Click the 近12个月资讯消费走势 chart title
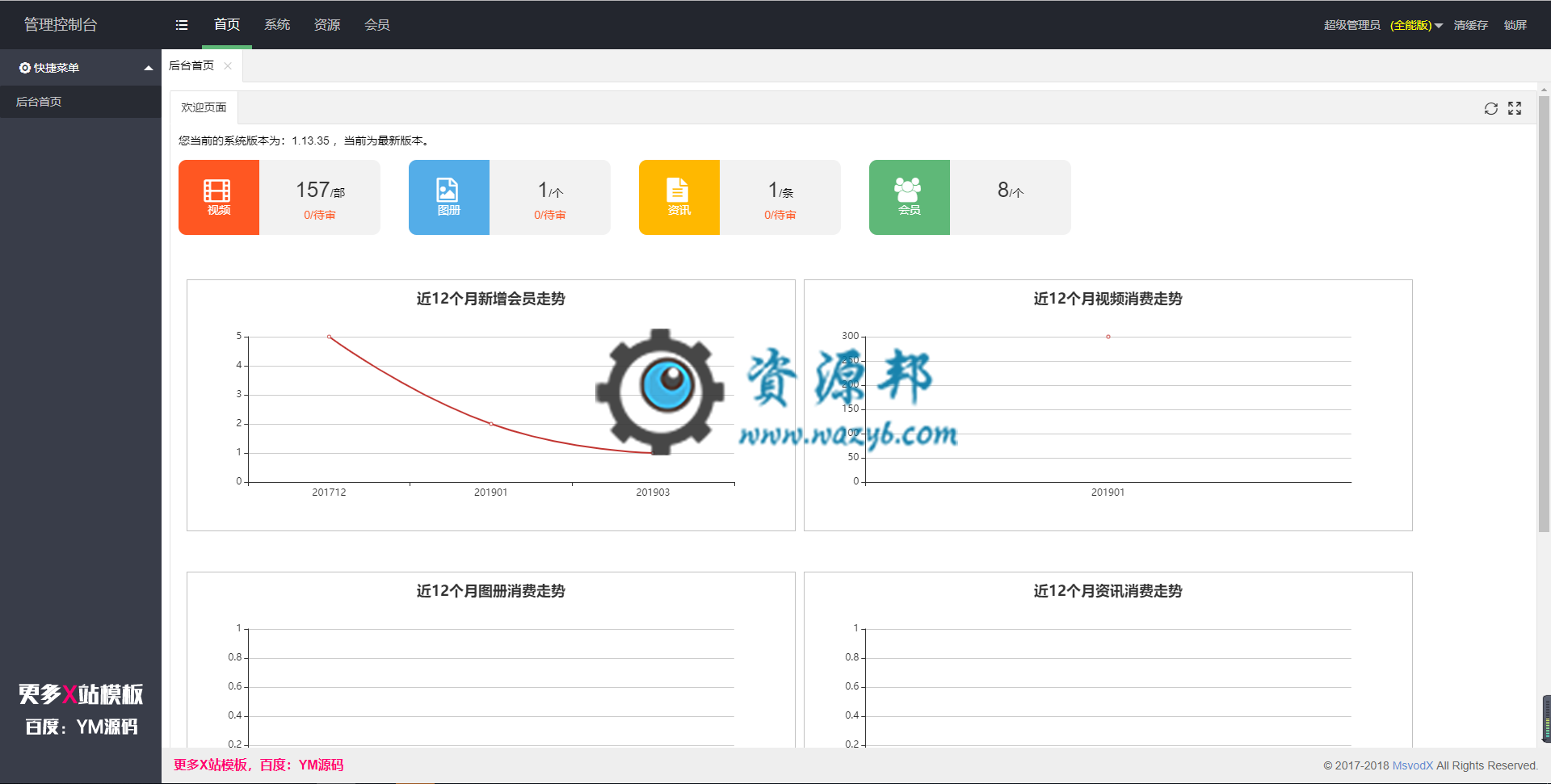 (1108, 591)
